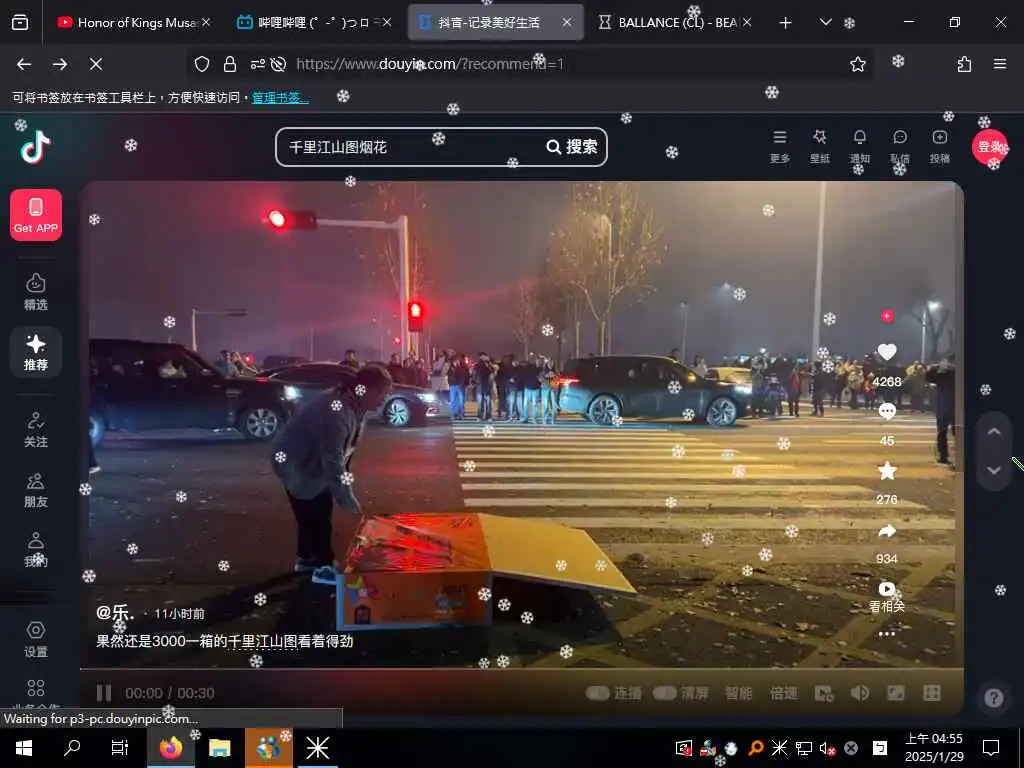Open the 更多 more menu in header

point(780,146)
